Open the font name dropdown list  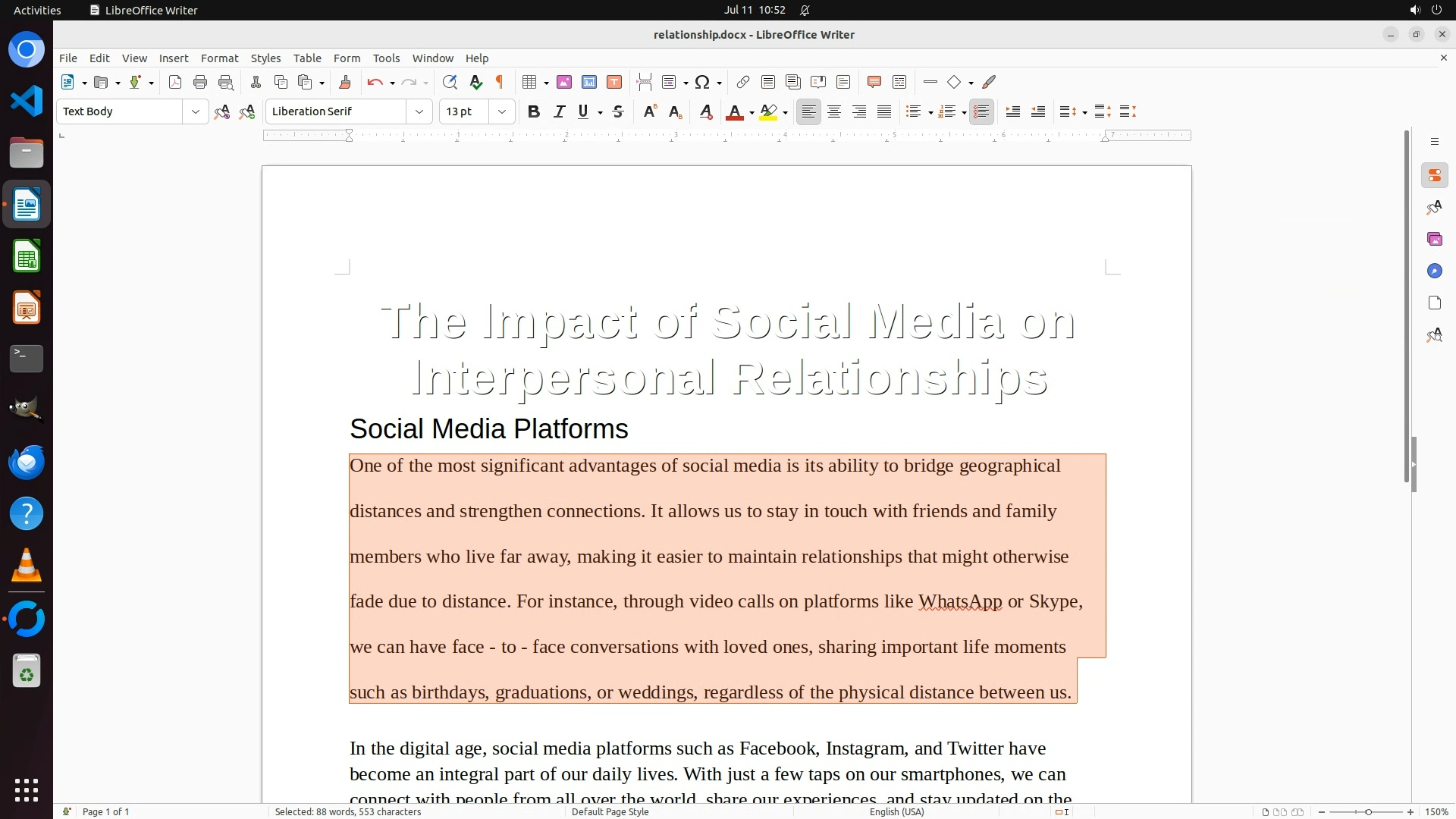(x=419, y=111)
